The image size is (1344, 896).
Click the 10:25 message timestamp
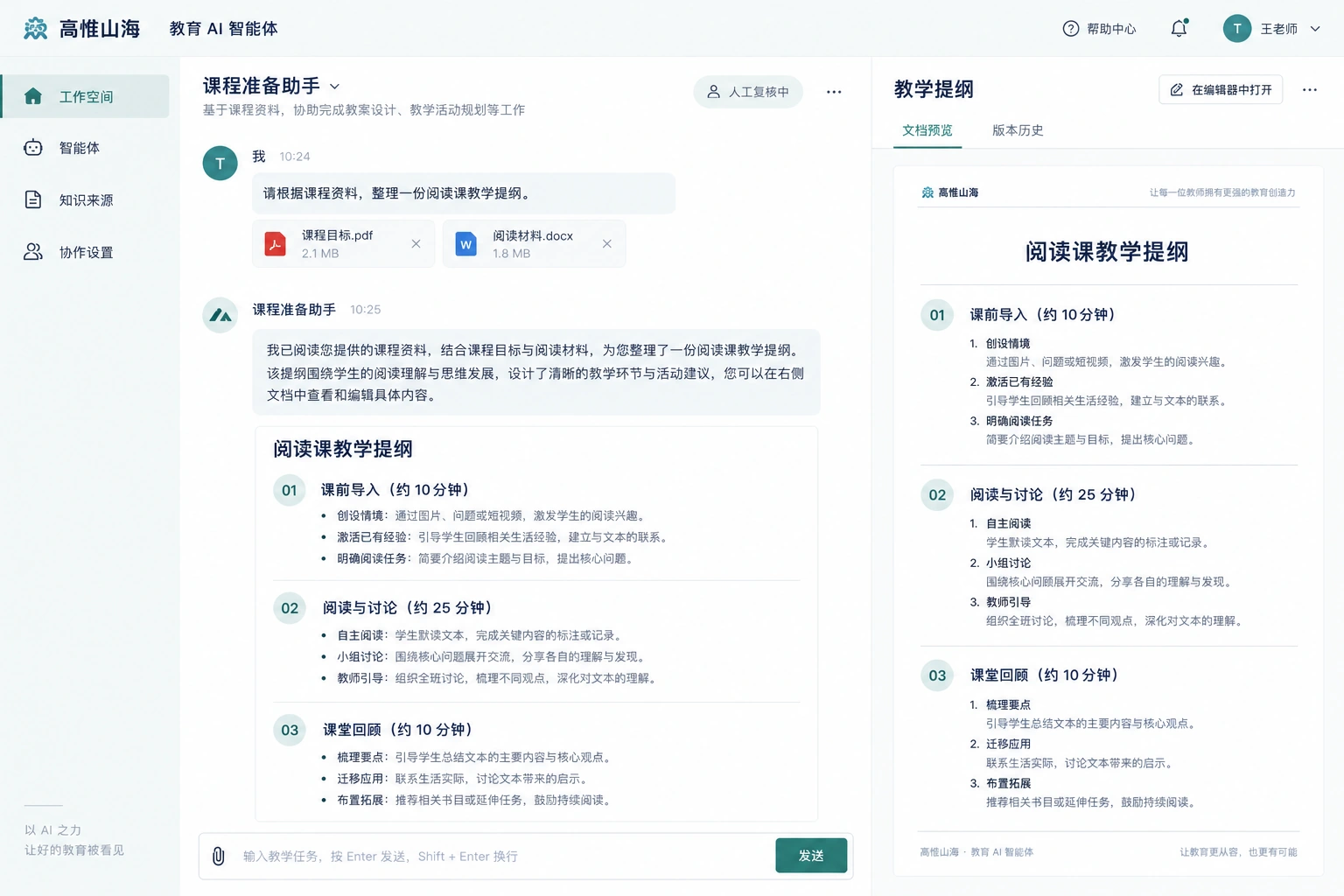click(365, 310)
